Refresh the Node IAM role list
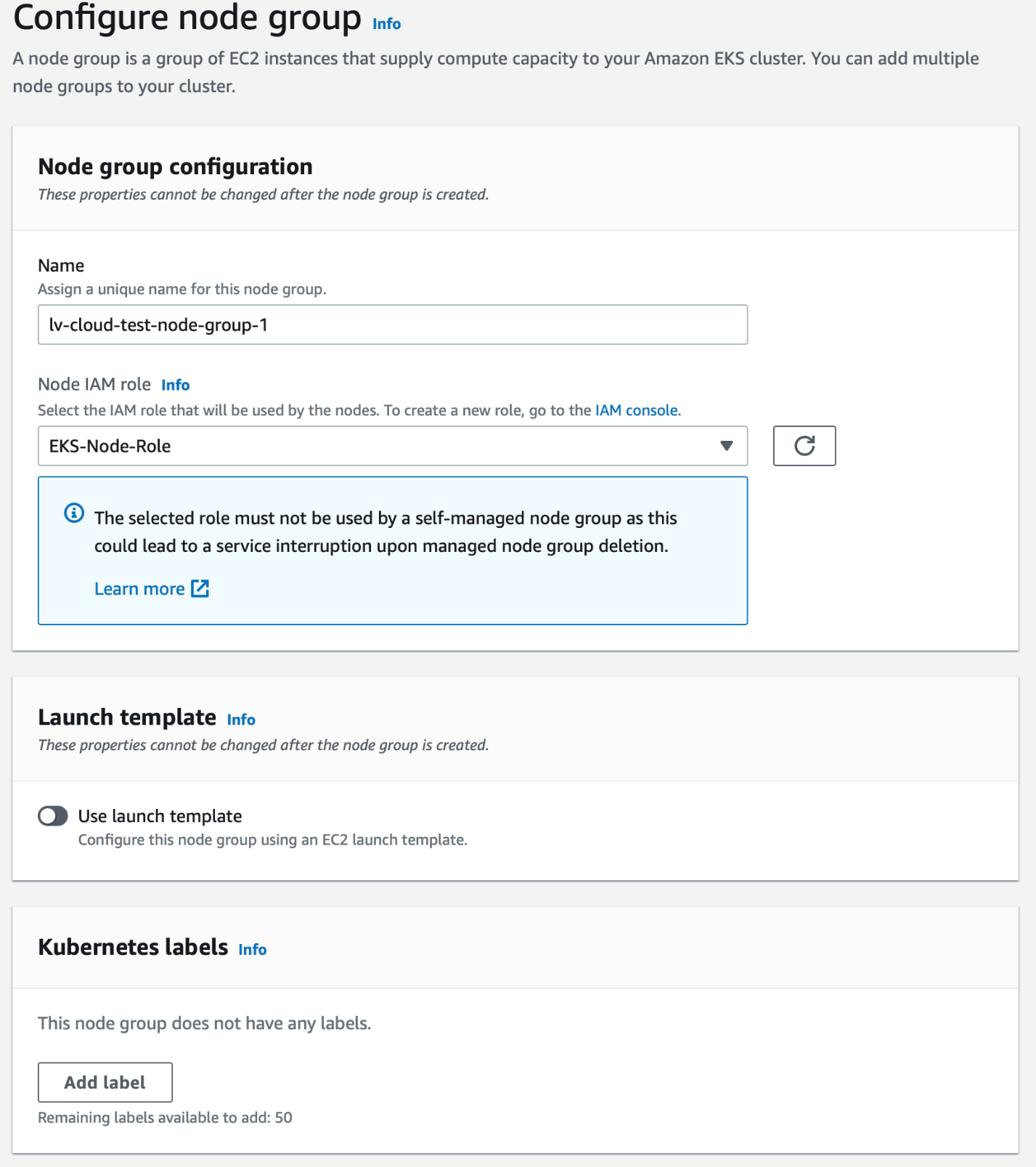Image resolution: width=1036 pixels, height=1167 pixels. coord(804,446)
